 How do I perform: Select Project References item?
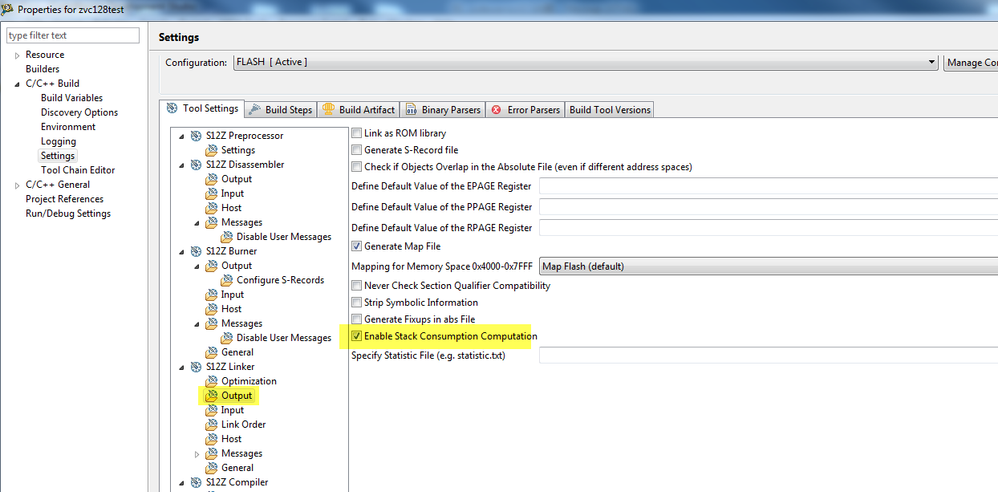point(64,199)
